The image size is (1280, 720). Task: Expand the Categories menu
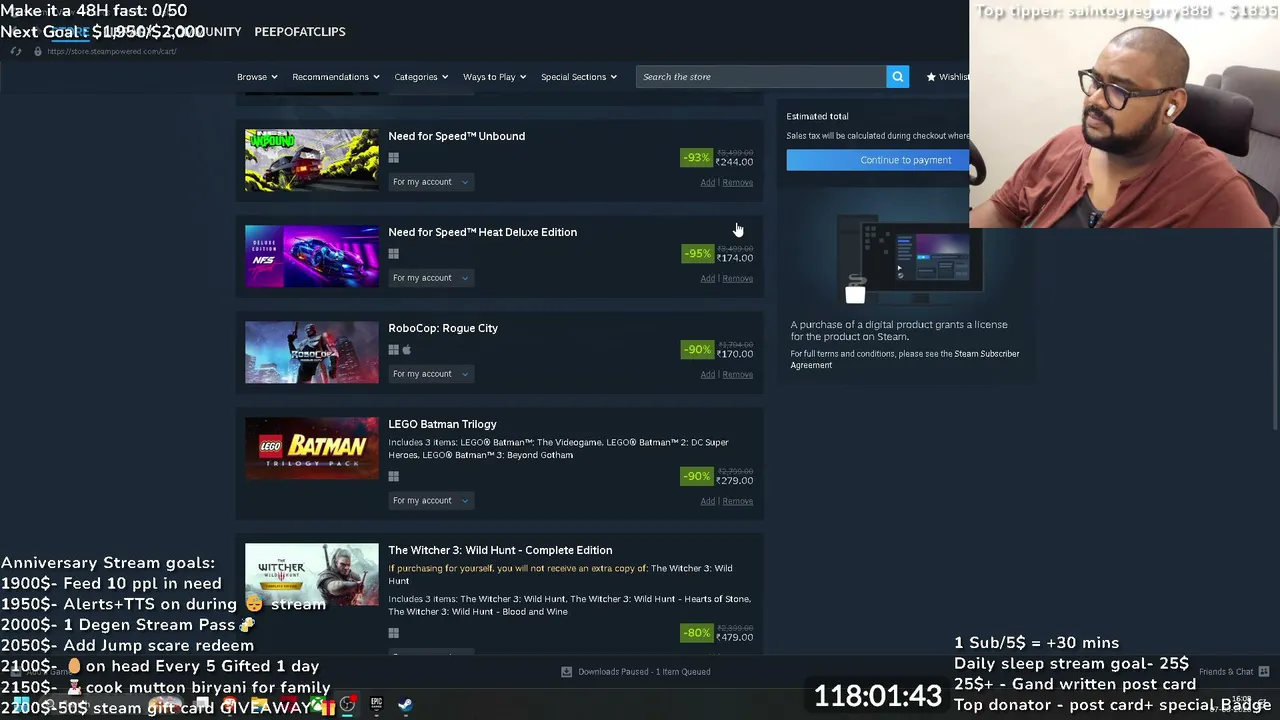click(x=421, y=77)
